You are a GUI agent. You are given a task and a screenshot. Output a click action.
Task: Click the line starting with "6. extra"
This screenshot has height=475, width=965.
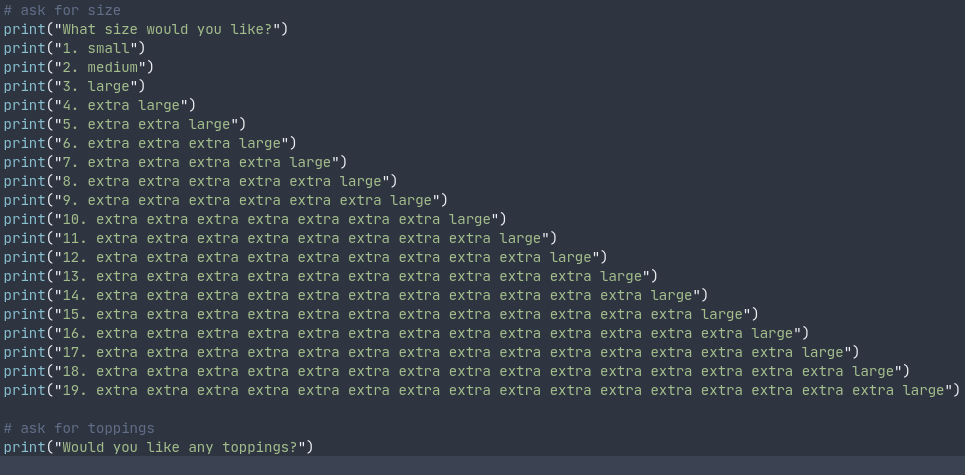170,143
